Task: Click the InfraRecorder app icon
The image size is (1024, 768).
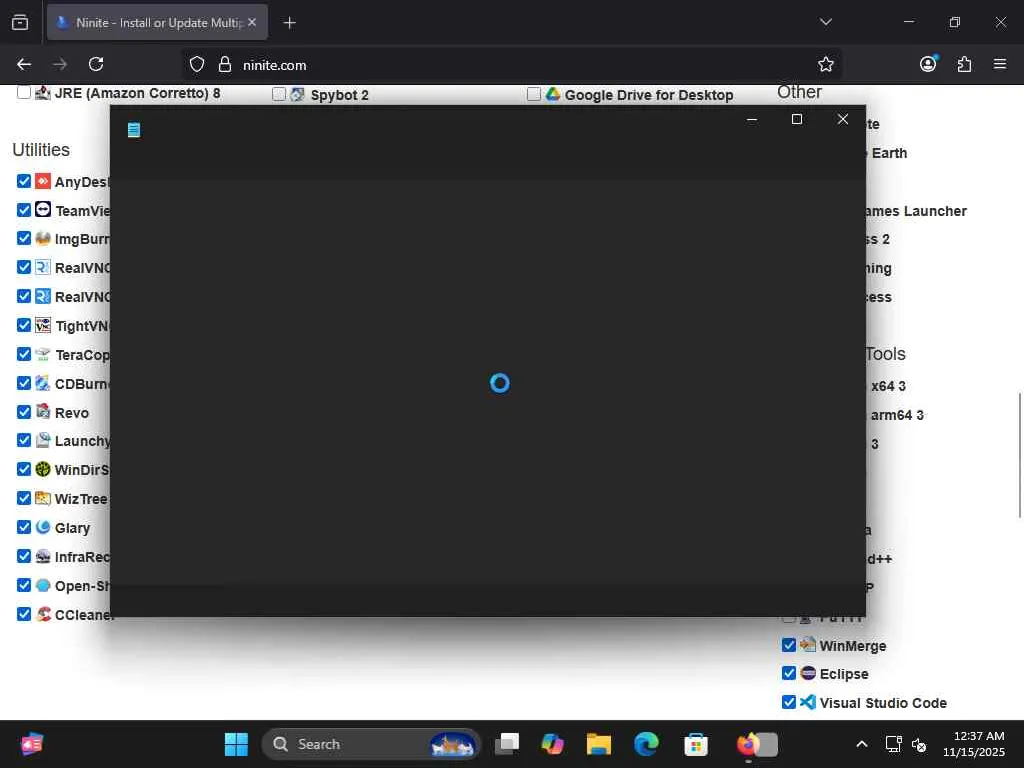Action: 43,556
